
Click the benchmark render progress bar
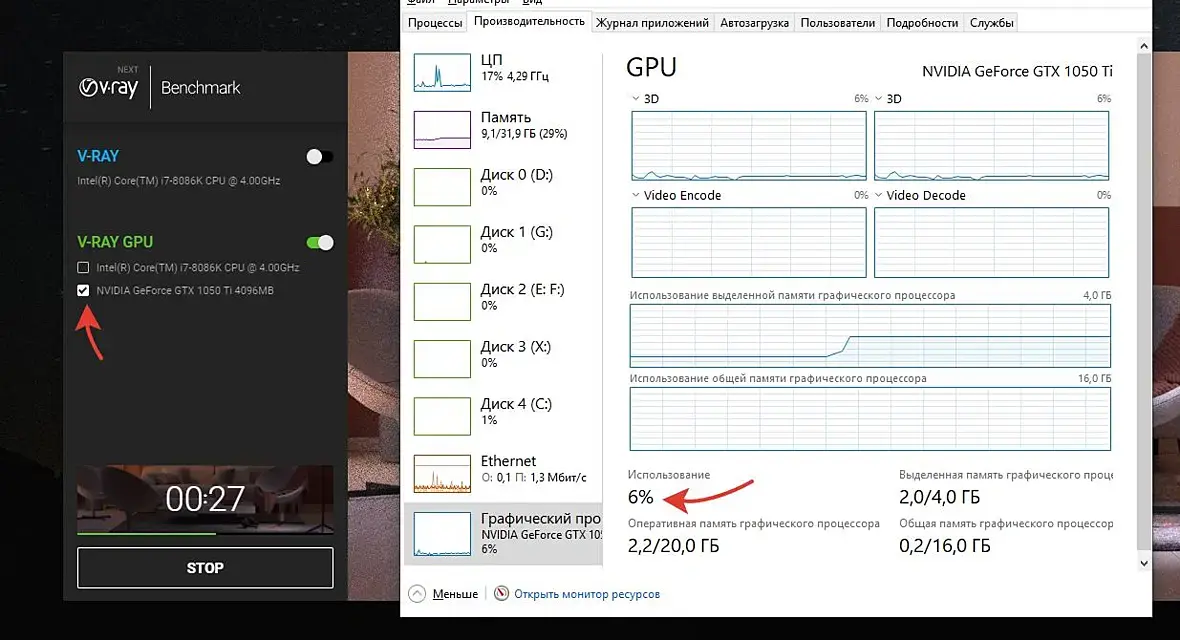tap(205, 534)
